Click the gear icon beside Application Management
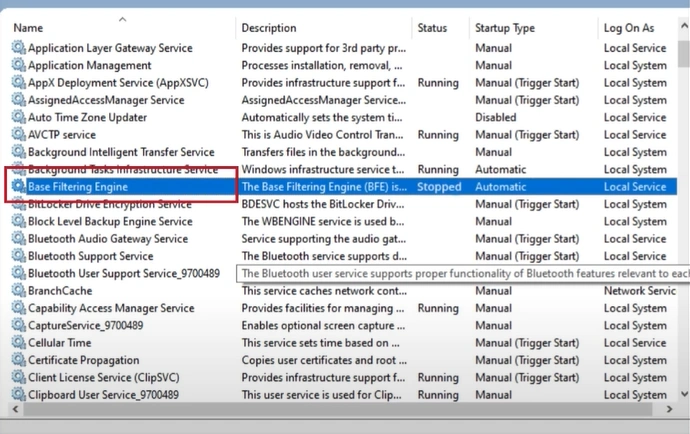Viewport: 690px width, 434px height. pyautogui.click(x=18, y=65)
